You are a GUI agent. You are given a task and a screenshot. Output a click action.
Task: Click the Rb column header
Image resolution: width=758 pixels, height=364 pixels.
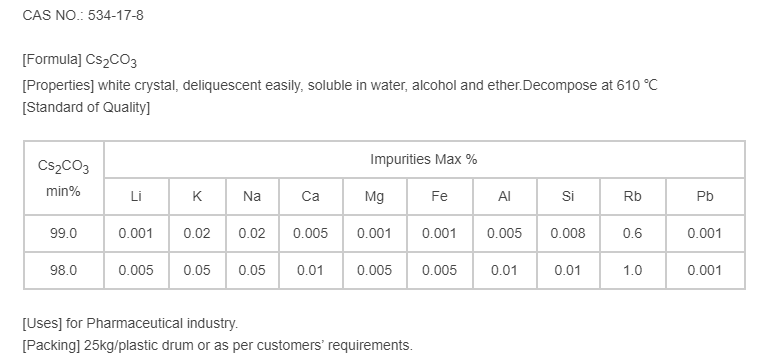coord(633,196)
